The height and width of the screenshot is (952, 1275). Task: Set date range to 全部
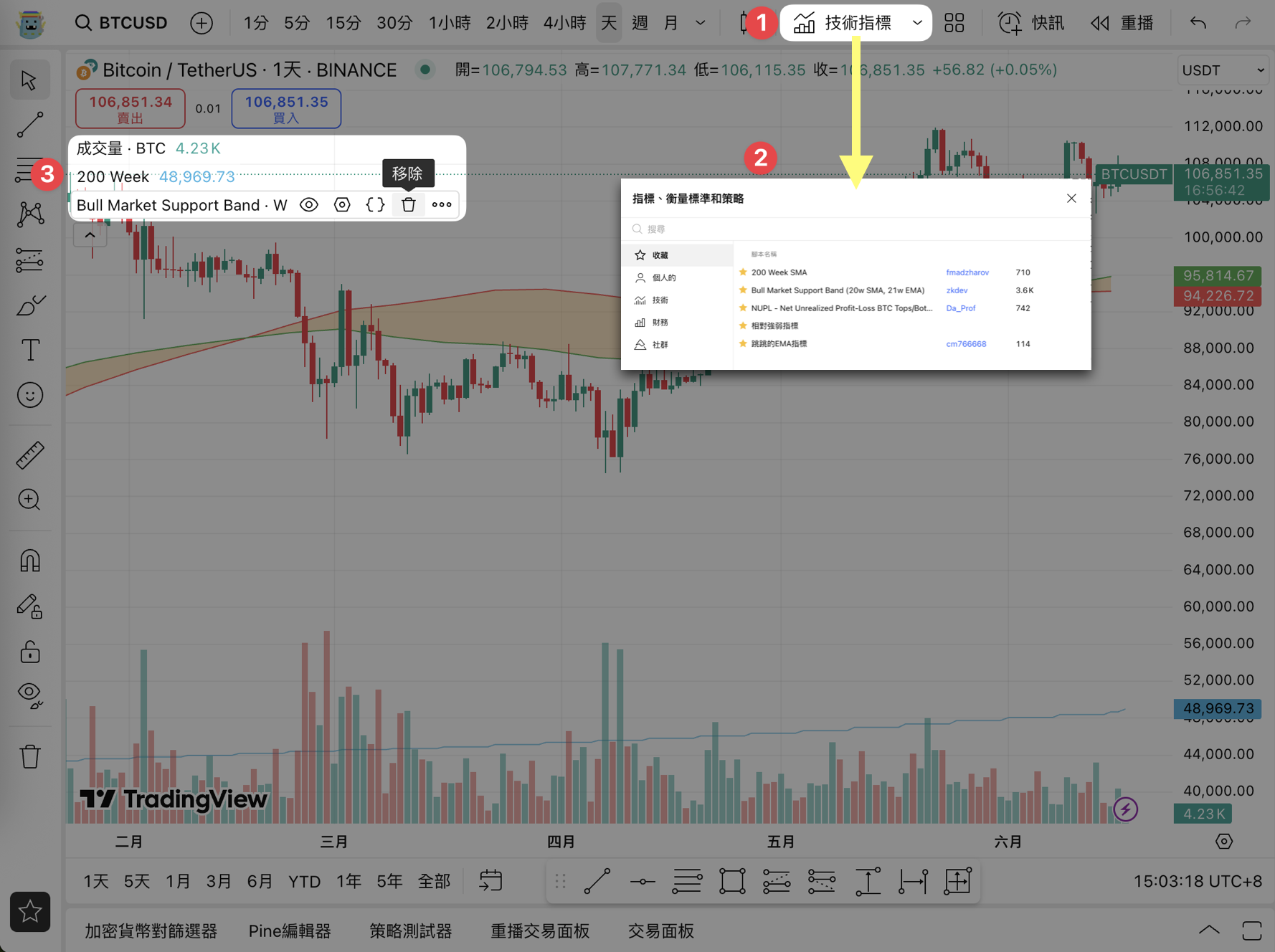434,881
